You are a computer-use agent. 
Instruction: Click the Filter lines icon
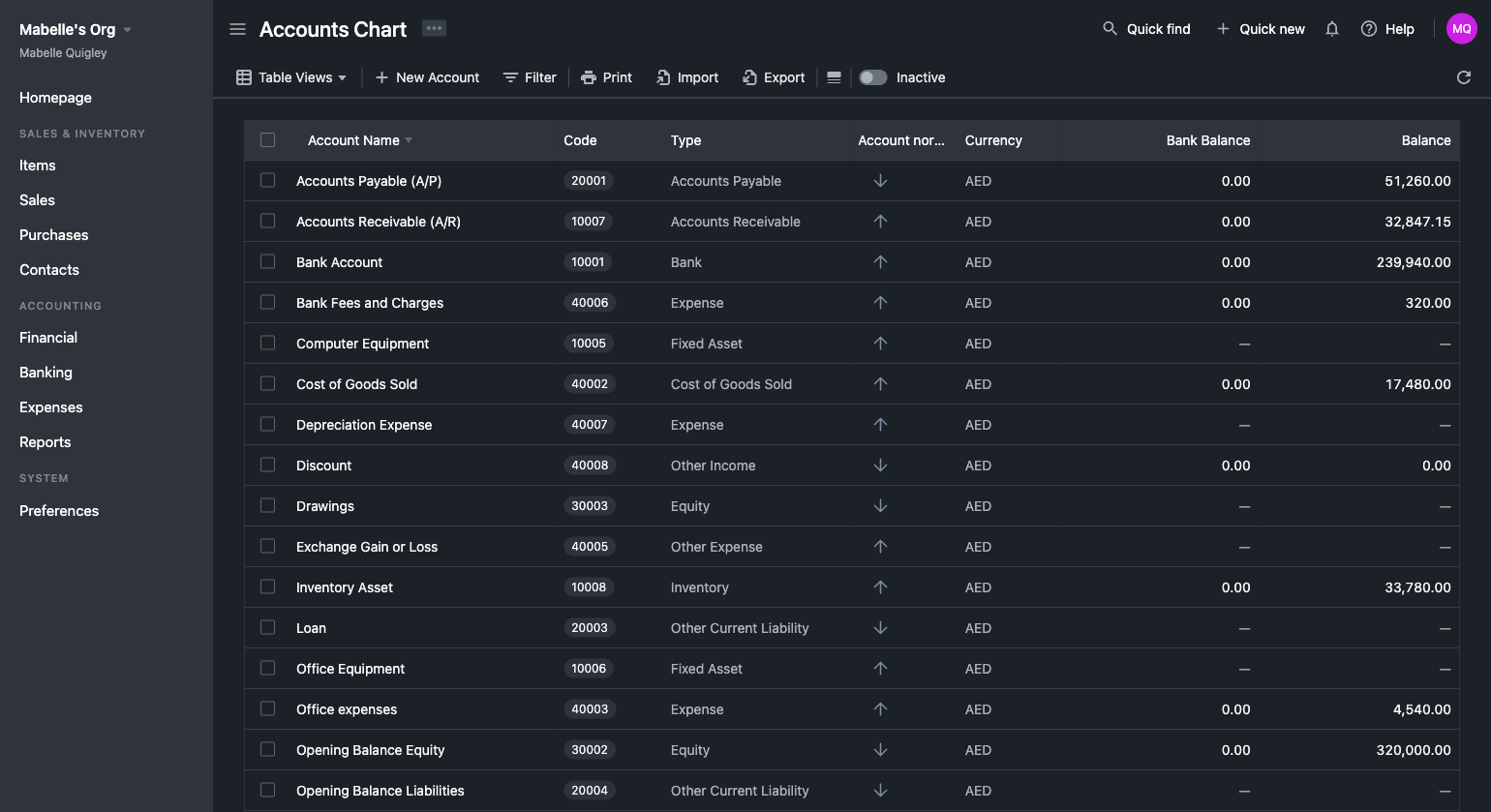pyautogui.click(x=510, y=77)
